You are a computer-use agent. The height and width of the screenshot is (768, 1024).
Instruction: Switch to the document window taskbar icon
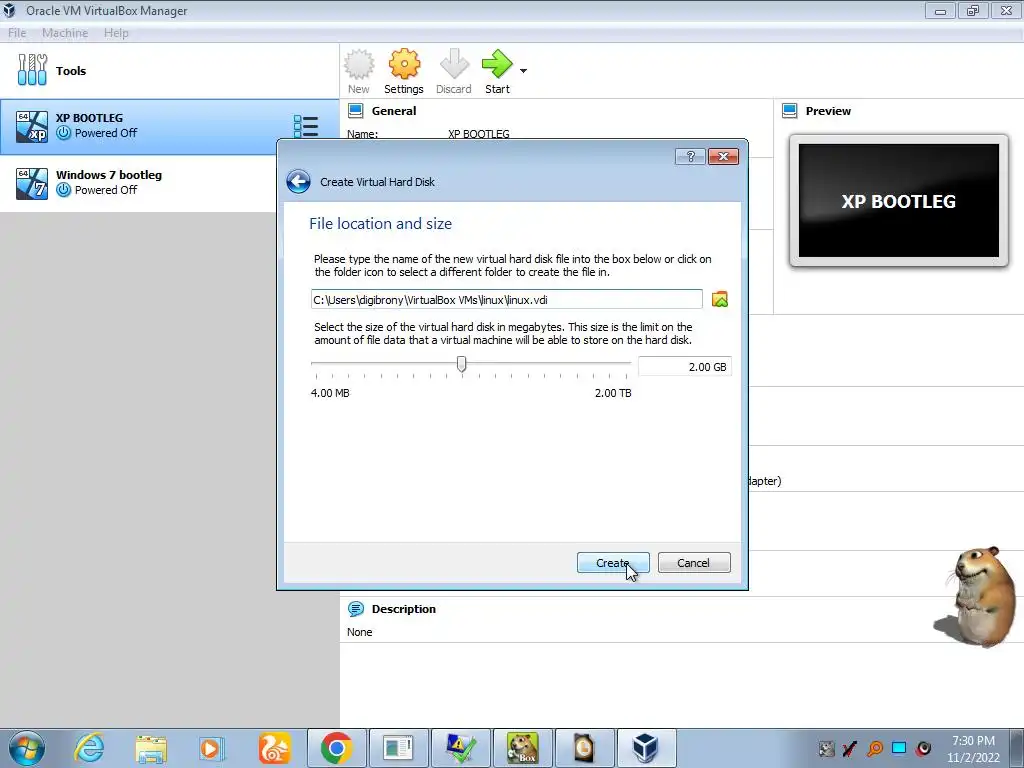coord(398,748)
